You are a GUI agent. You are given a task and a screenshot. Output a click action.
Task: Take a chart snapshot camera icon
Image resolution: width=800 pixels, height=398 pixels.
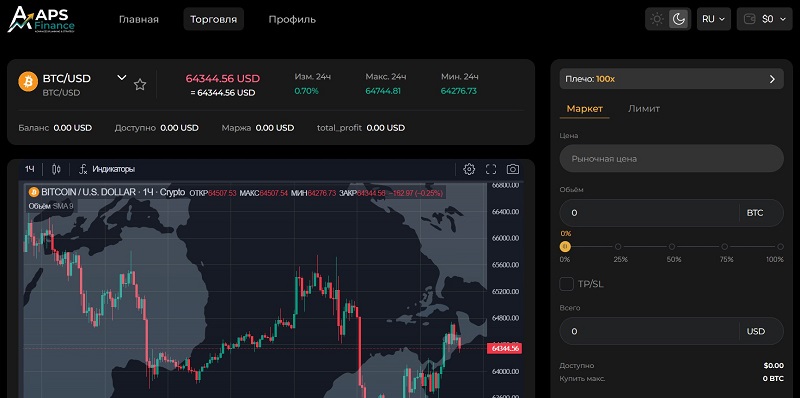513,169
